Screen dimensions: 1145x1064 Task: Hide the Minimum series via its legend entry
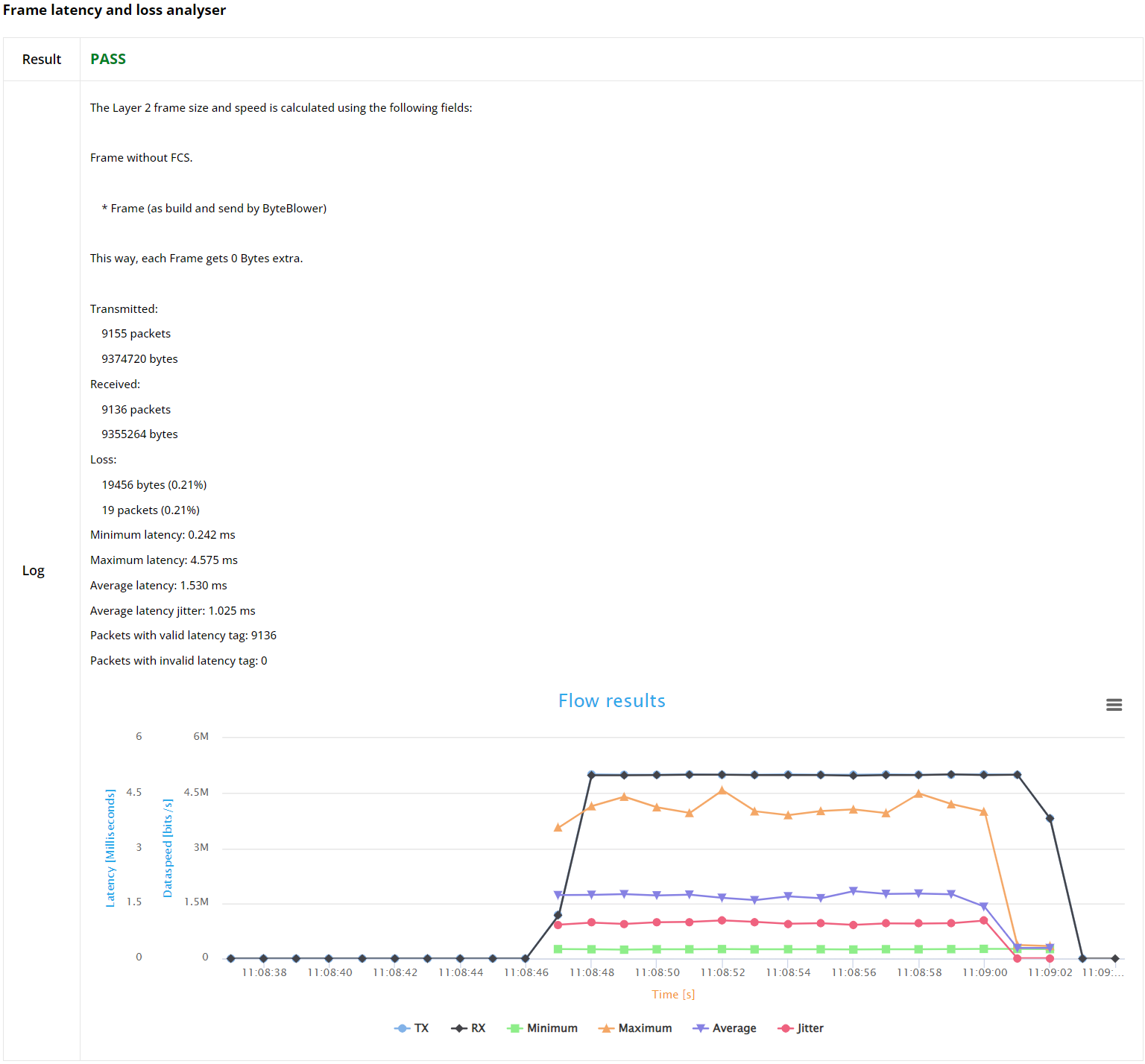coord(552,1027)
